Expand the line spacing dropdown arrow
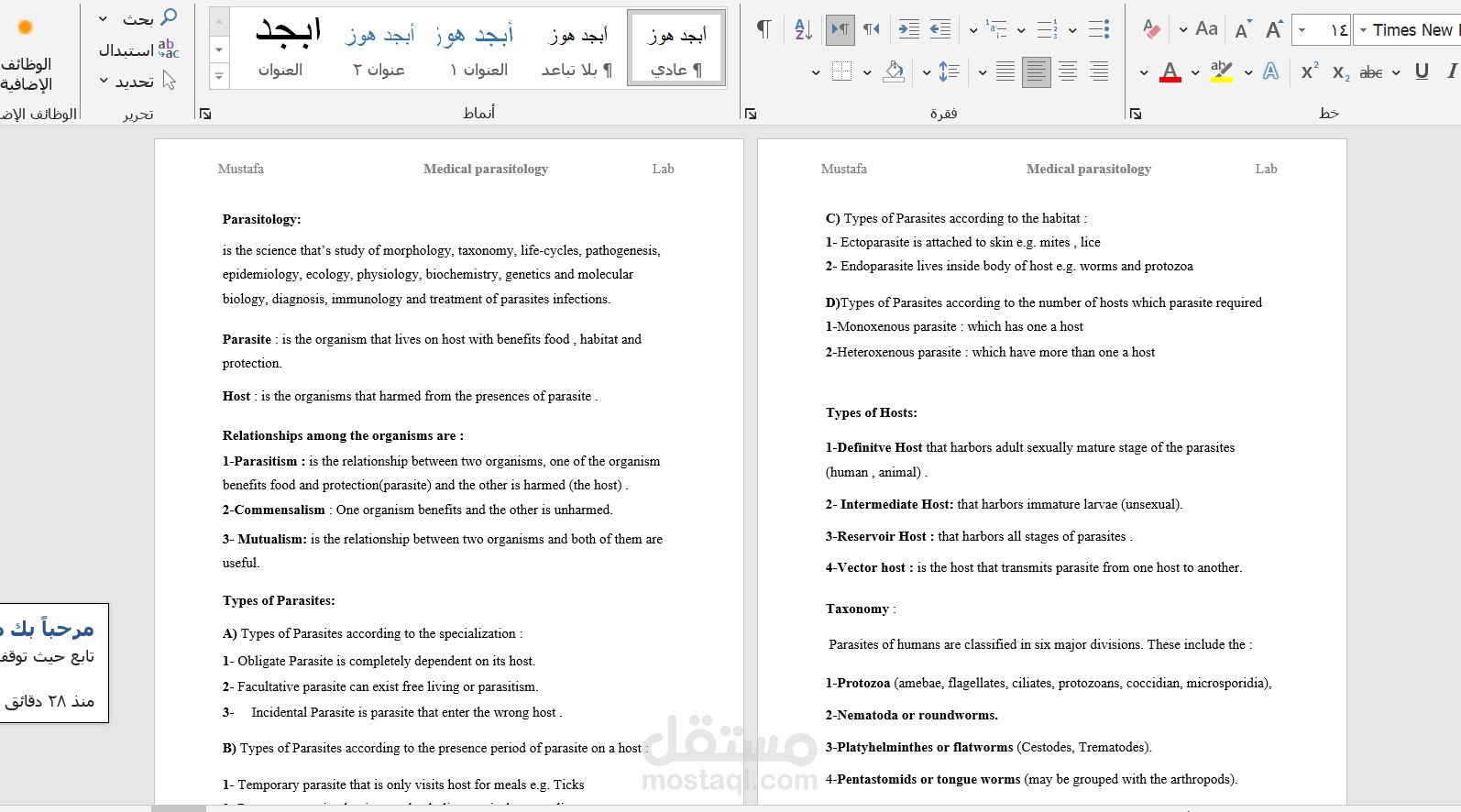The width and height of the screenshot is (1461, 812). pyautogui.click(x=927, y=72)
